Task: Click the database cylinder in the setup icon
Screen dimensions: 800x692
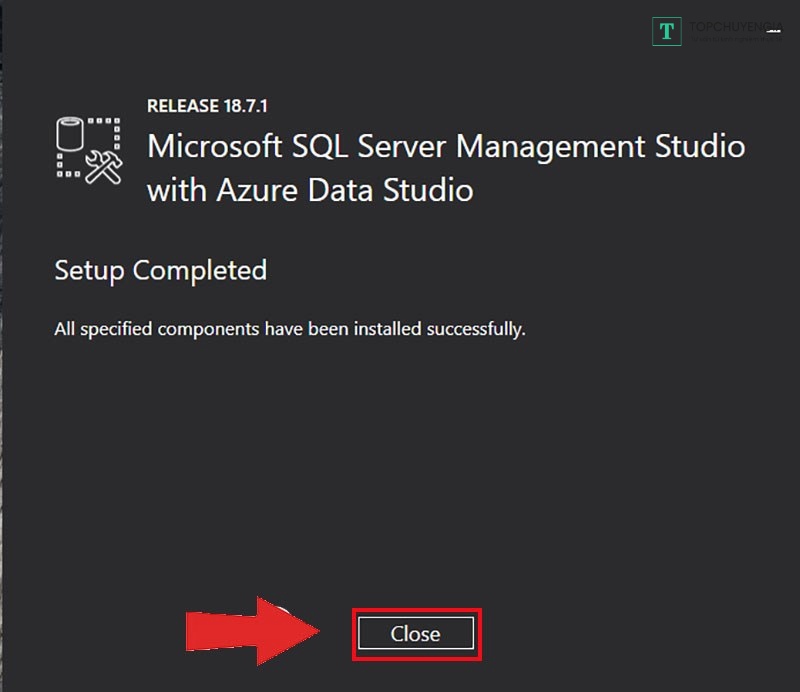Action: point(71,134)
